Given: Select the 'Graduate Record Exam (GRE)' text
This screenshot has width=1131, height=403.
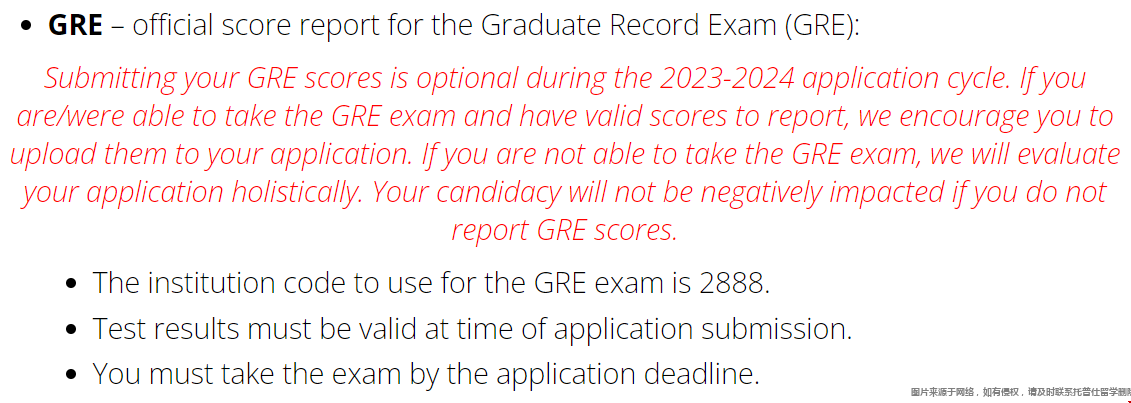Looking at the screenshot, I should click(668, 26).
